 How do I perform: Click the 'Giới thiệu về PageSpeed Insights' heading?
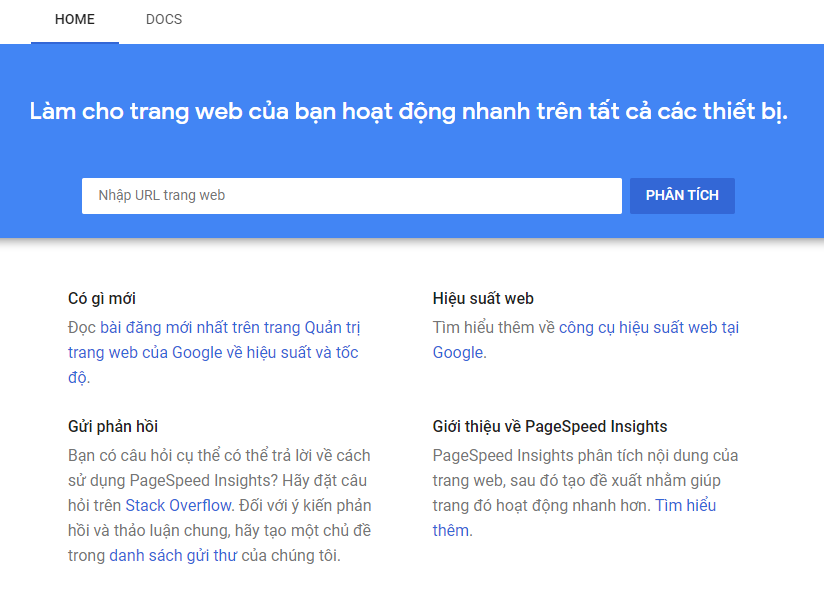[x=550, y=426]
